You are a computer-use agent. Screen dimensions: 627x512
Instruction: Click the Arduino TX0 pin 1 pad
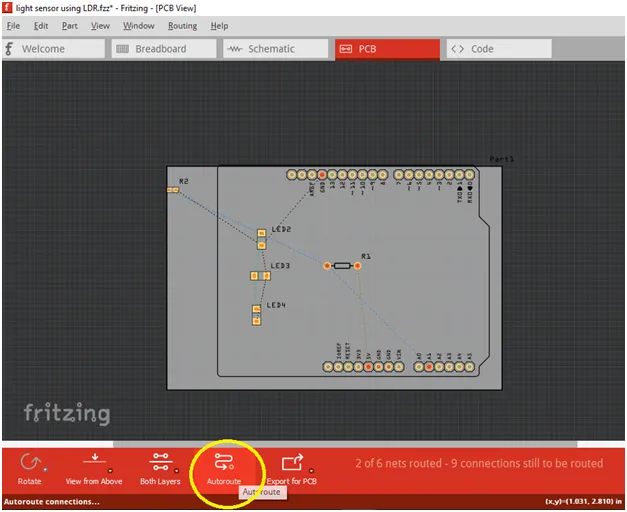459,175
